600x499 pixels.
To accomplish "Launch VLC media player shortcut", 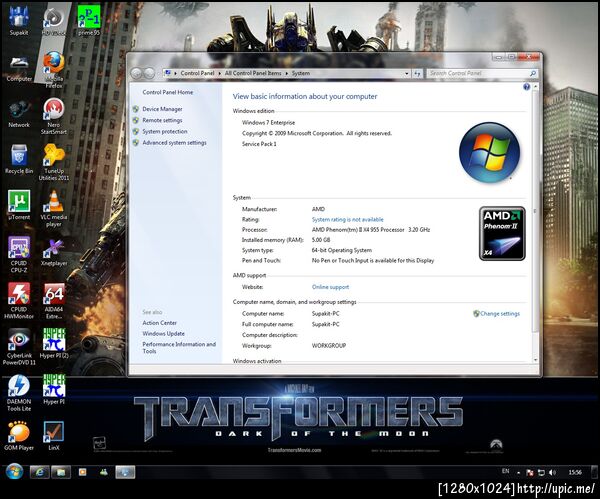I will [54, 208].
